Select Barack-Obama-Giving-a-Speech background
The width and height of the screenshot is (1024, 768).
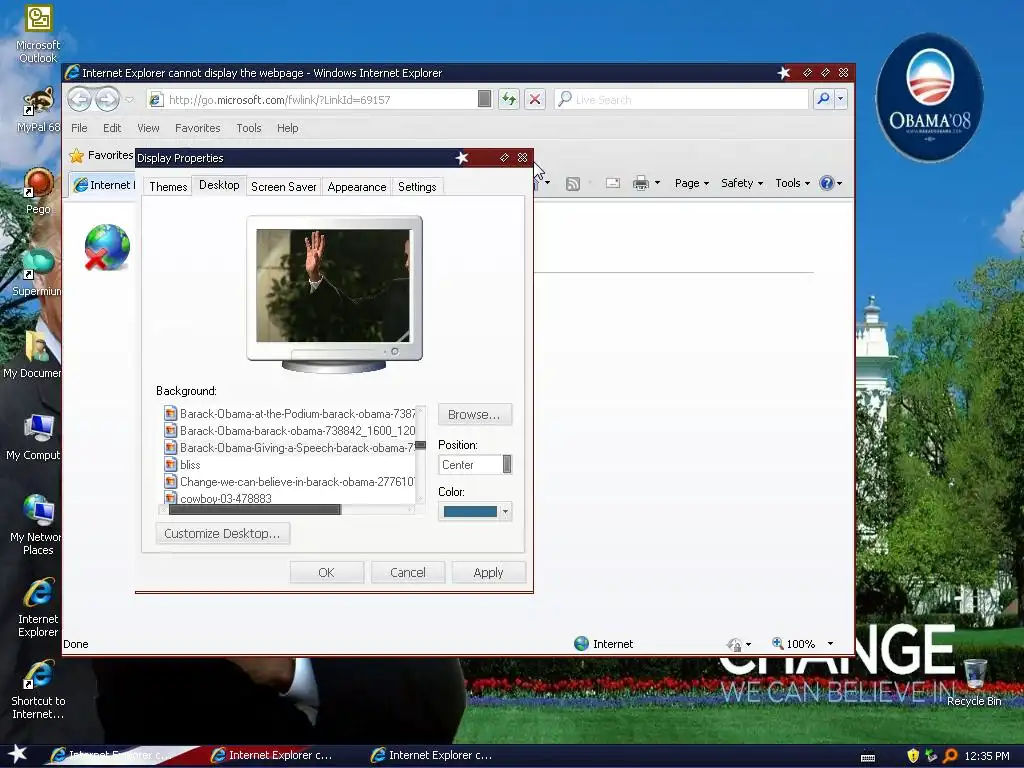click(x=289, y=447)
